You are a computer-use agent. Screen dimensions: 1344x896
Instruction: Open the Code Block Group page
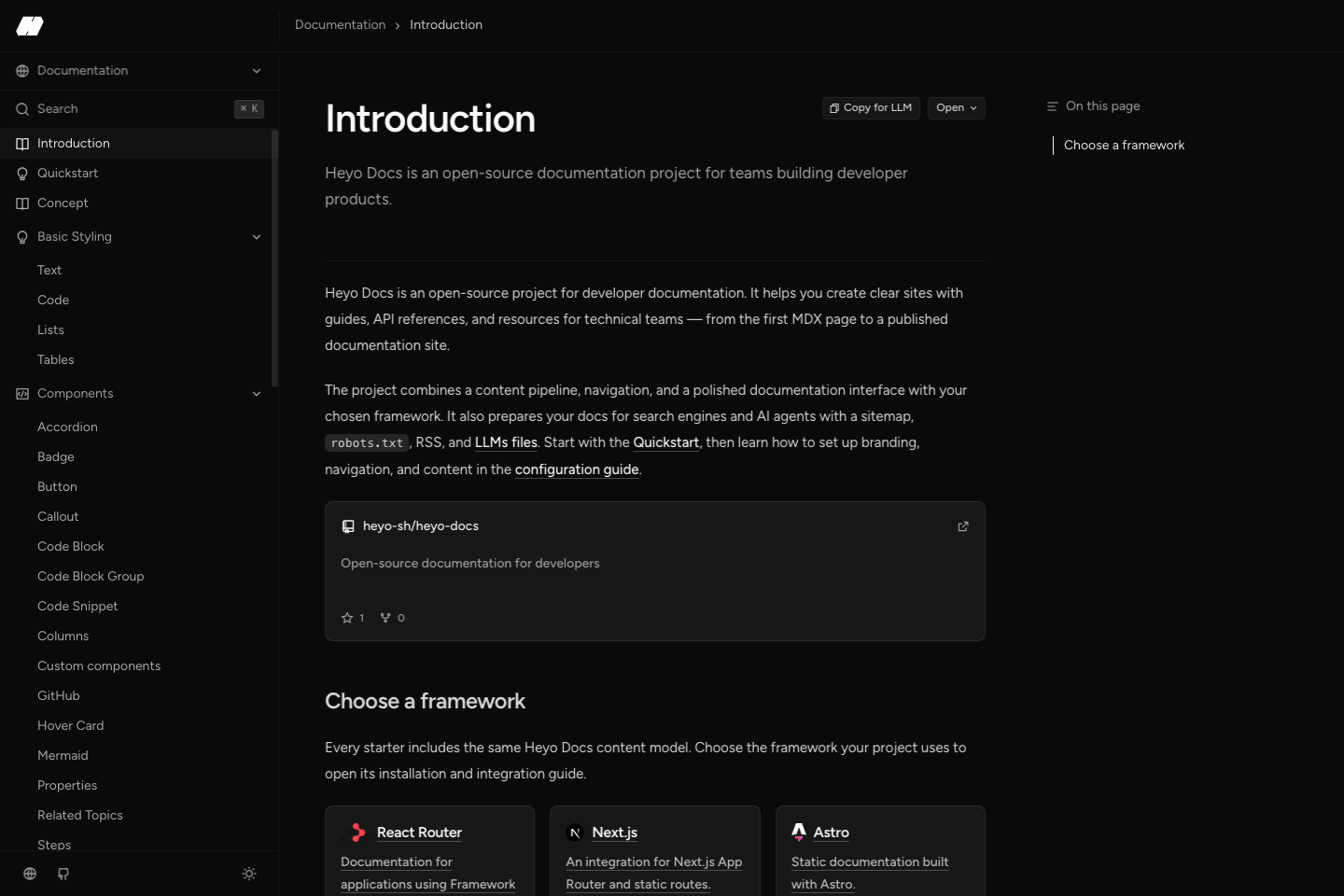91,577
